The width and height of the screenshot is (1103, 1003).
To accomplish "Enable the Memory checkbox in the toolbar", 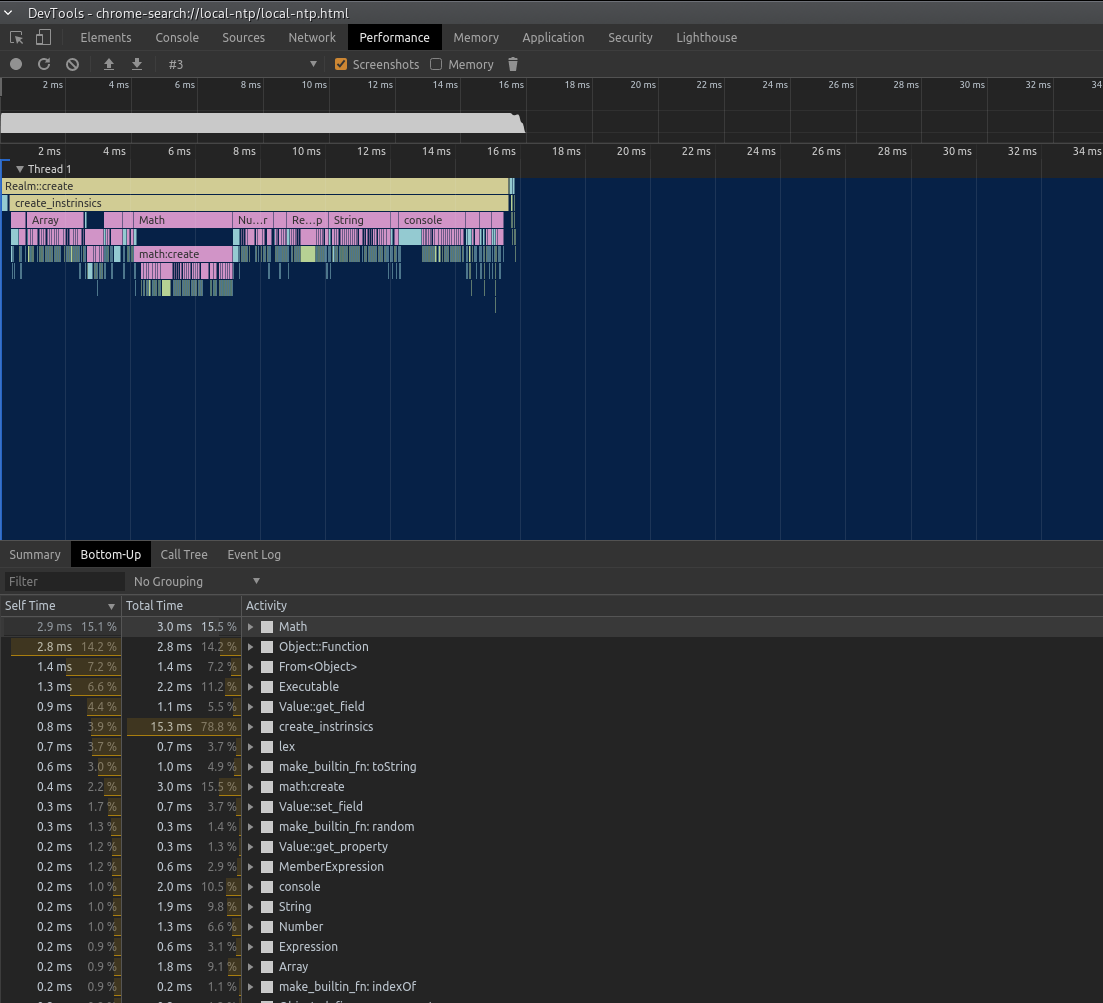I will tap(436, 64).
